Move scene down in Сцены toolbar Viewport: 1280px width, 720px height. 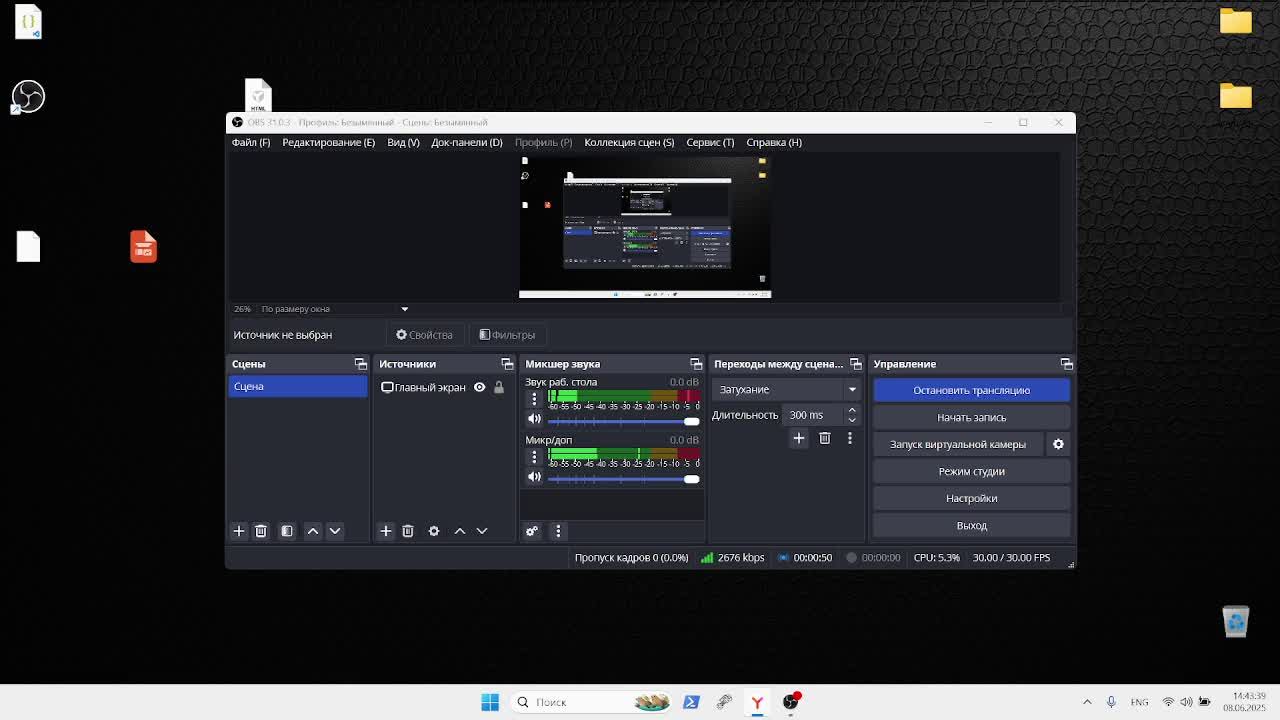(335, 531)
